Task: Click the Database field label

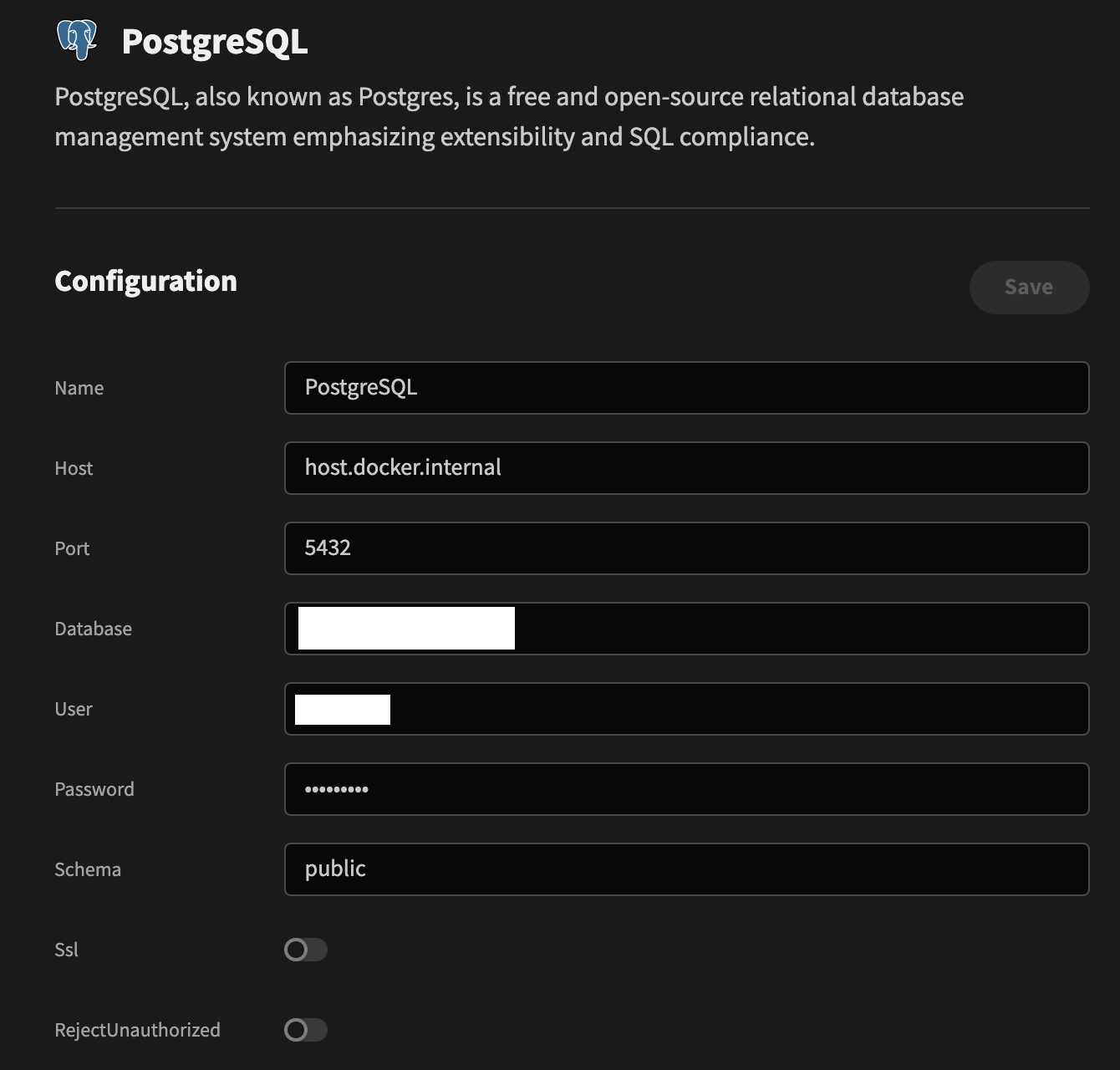Action: (93, 629)
